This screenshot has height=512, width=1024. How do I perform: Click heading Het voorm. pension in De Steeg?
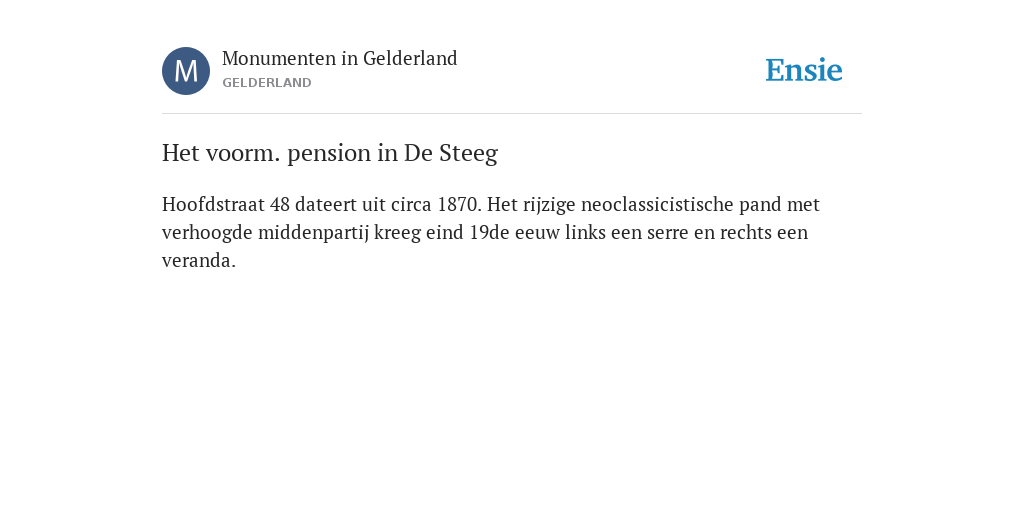click(330, 153)
